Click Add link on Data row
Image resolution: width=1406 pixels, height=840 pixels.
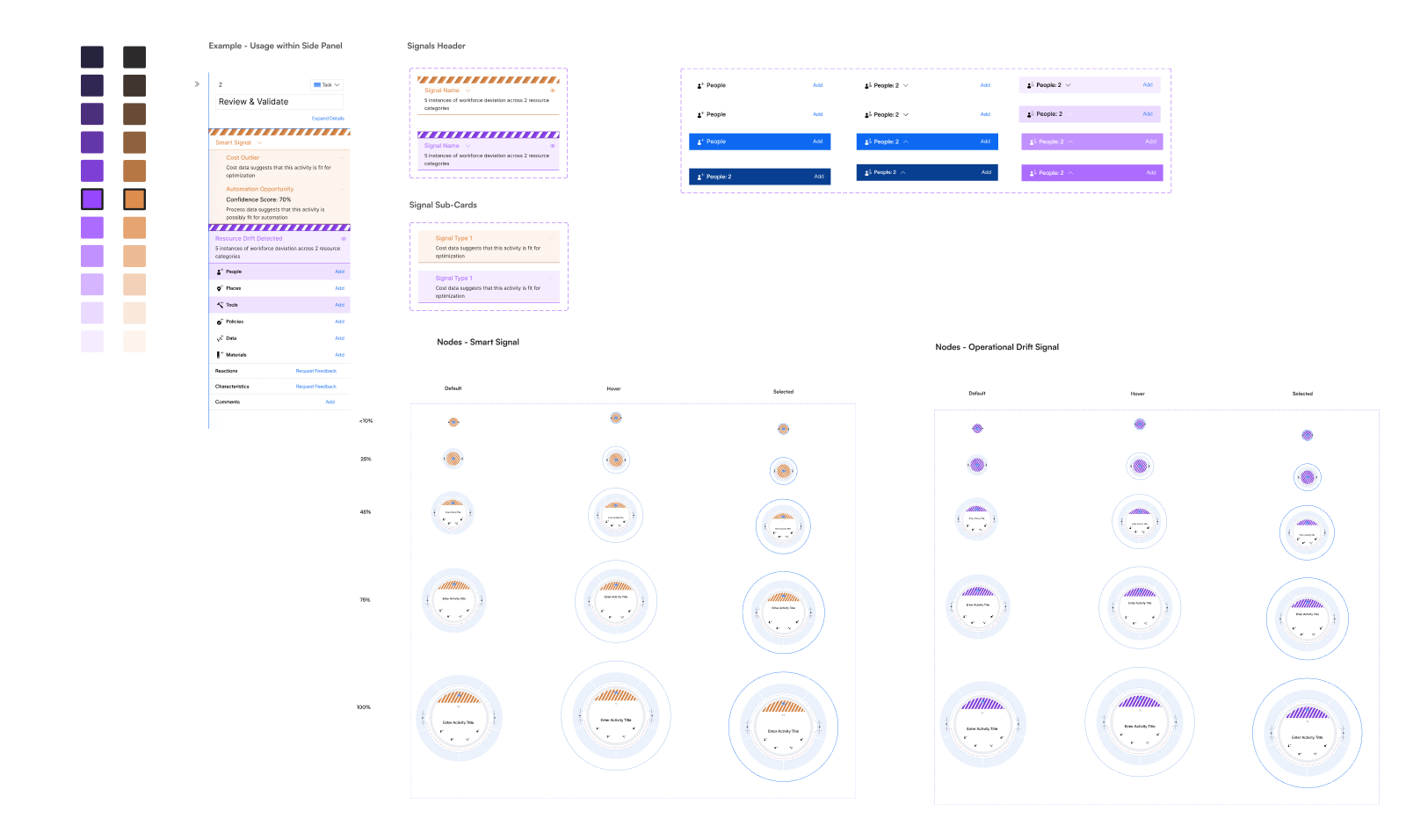click(339, 338)
